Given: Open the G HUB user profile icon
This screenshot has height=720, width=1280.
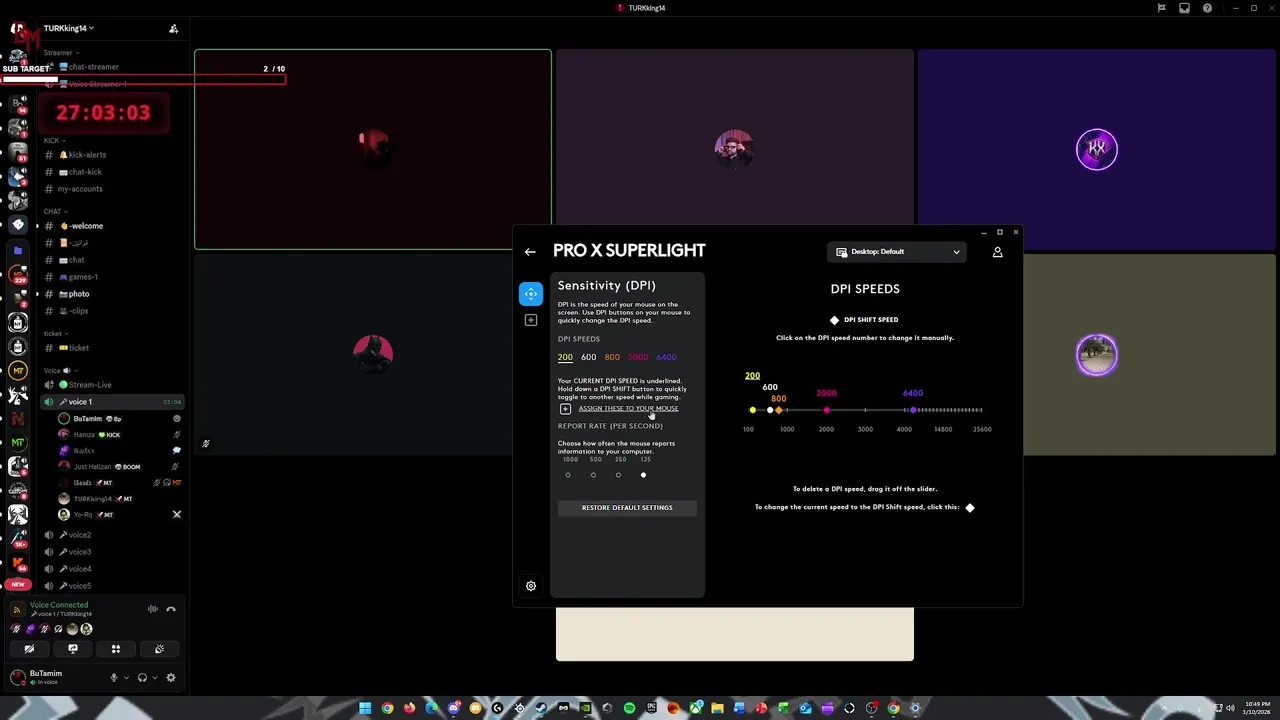Looking at the screenshot, I should pyautogui.click(x=997, y=252).
